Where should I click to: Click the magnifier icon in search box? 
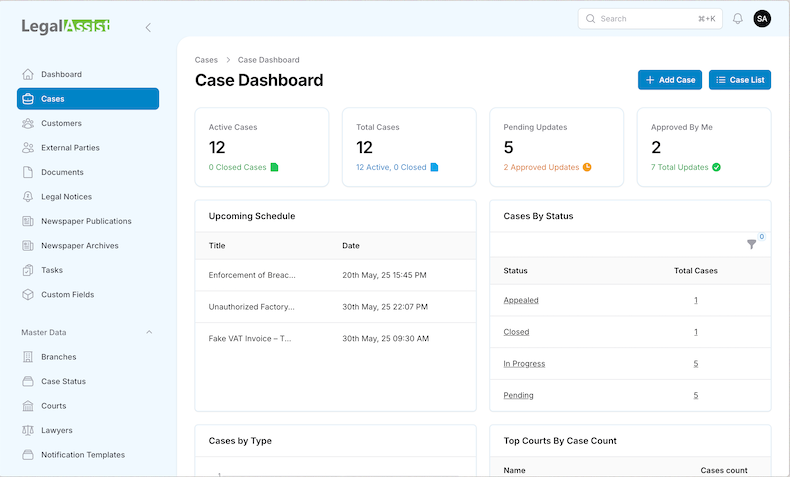pyautogui.click(x=590, y=19)
